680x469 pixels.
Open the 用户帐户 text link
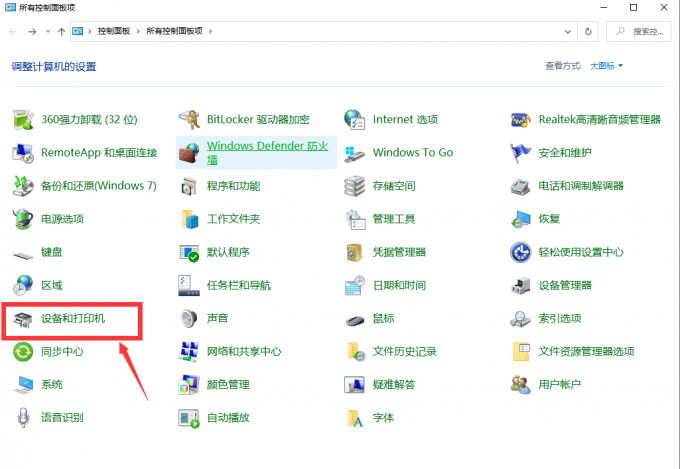560,384
